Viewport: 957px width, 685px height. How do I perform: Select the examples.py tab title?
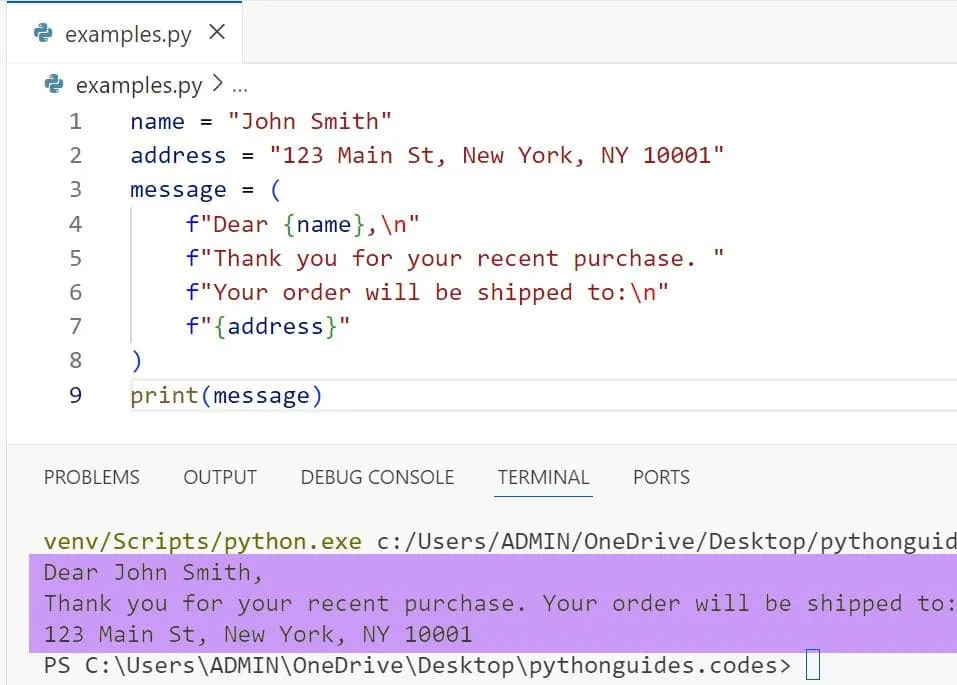(129, 34)
